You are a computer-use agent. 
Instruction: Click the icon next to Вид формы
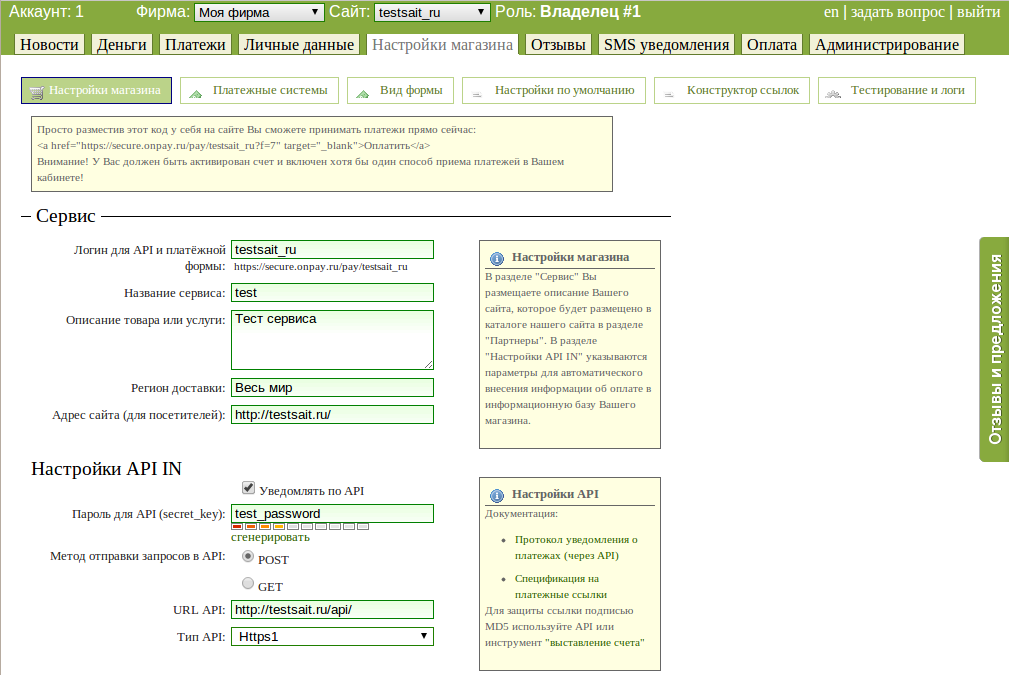click(364, 91)
